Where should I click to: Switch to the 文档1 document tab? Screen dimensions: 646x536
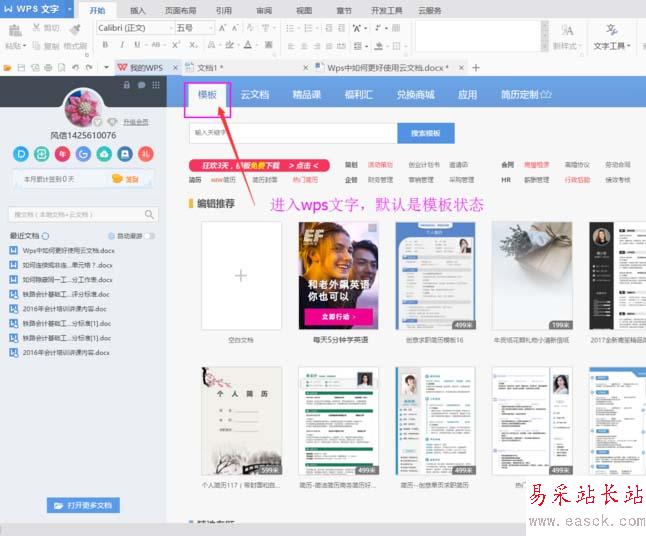tap(245, 68)
